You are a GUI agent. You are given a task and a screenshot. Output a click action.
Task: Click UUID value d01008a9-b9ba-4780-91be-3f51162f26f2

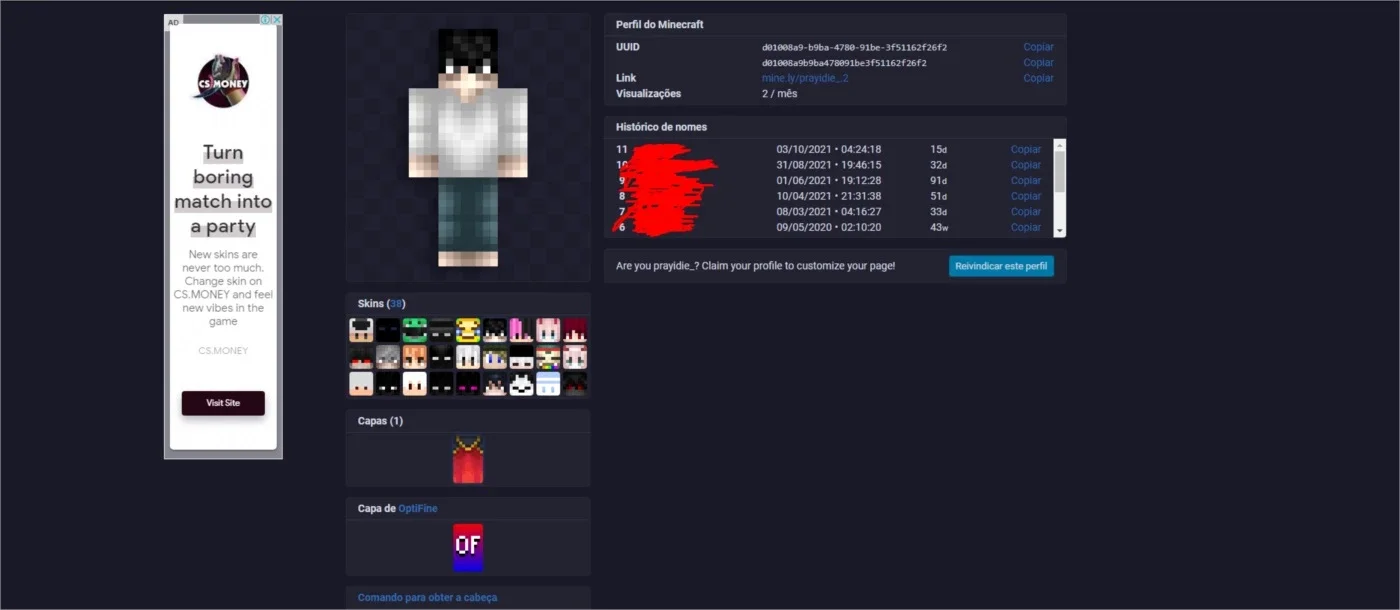click(854, 47)
